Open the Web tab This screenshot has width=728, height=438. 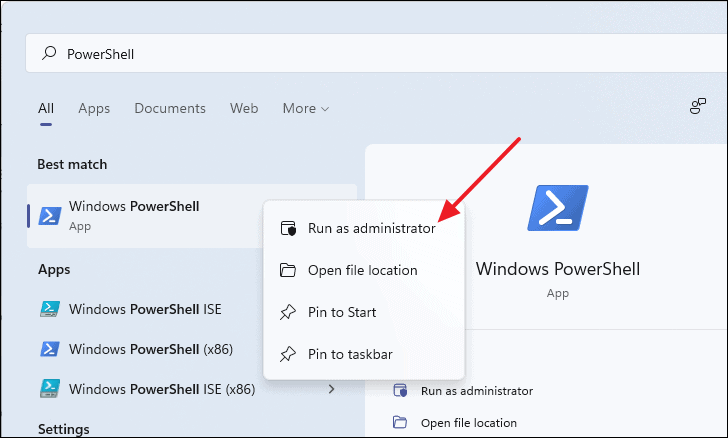coord(244,108)
